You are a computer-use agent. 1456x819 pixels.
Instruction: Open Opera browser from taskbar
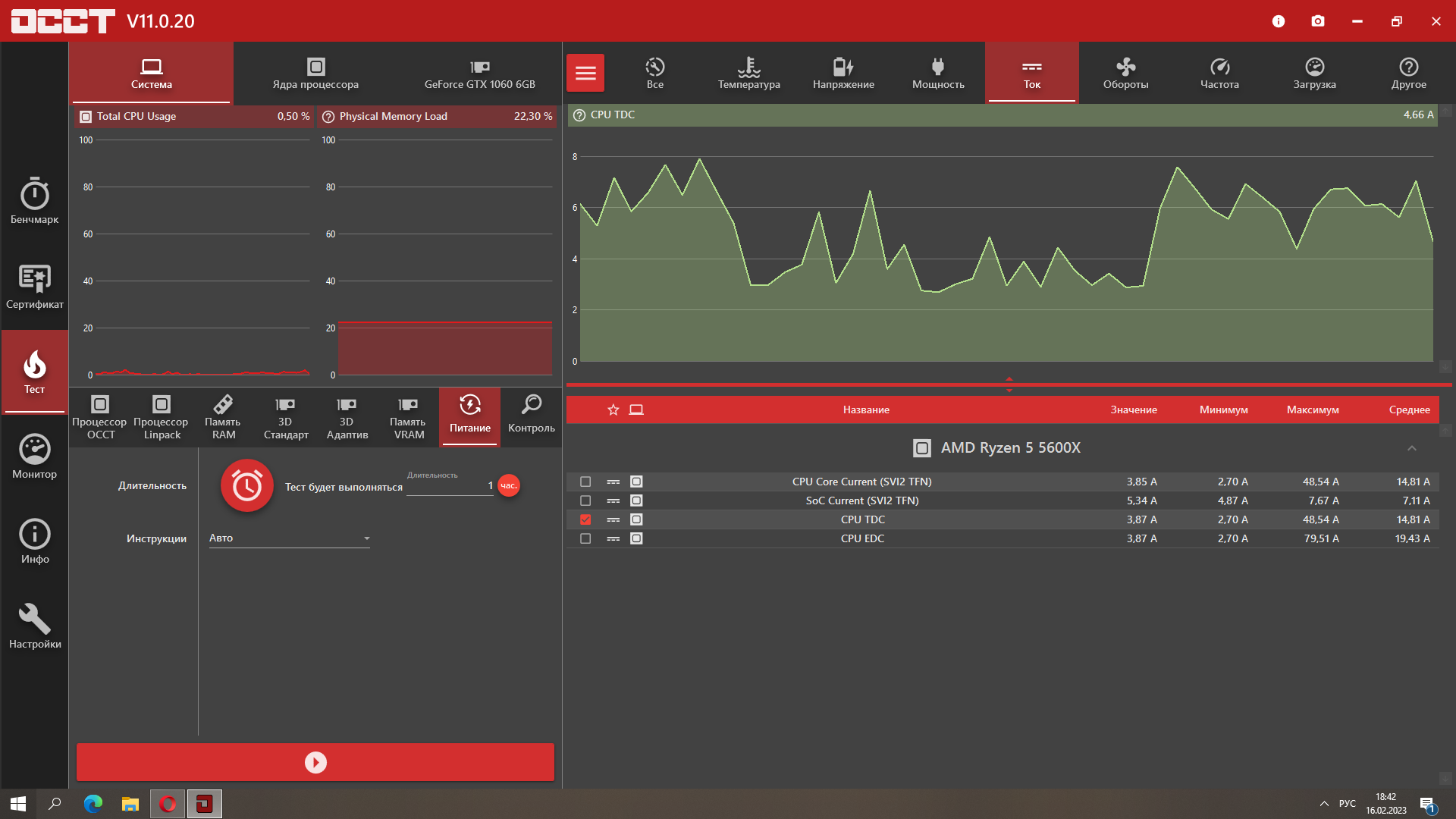(x=168, y=804)
